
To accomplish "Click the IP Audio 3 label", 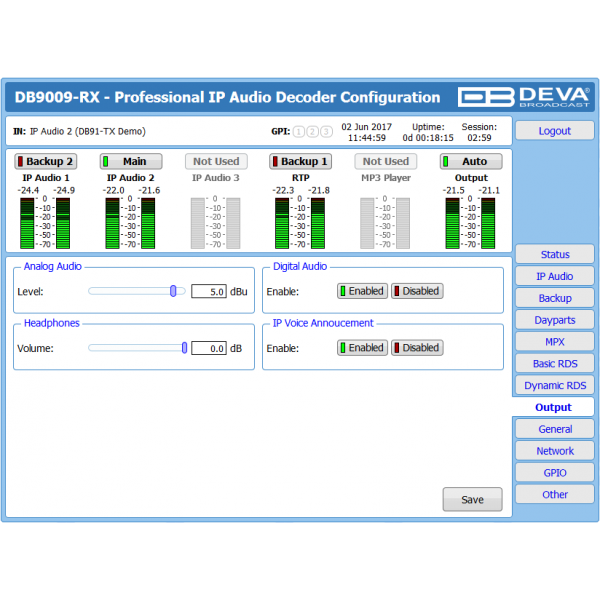I will click(216, 178).
